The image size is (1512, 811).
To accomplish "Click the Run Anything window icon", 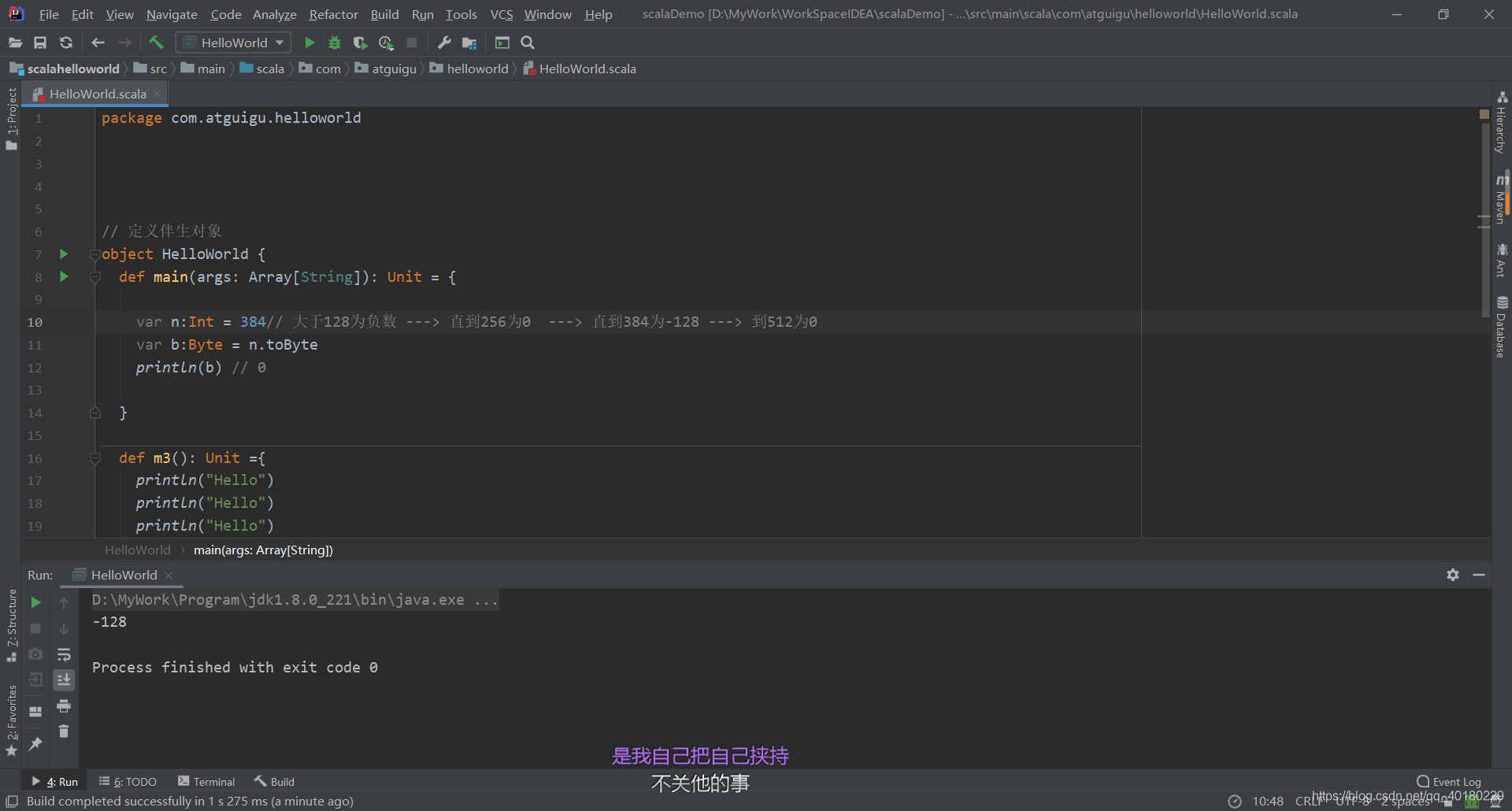I will click(x=502, y=43).
